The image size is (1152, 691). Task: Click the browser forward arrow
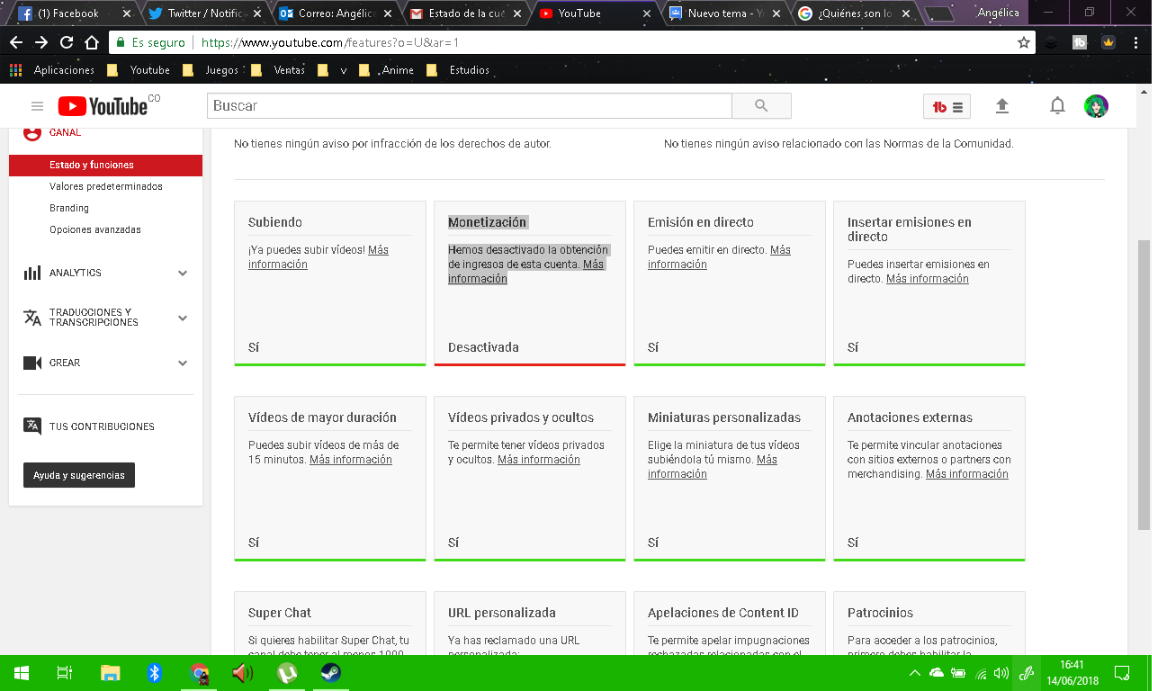pos(41,43)
